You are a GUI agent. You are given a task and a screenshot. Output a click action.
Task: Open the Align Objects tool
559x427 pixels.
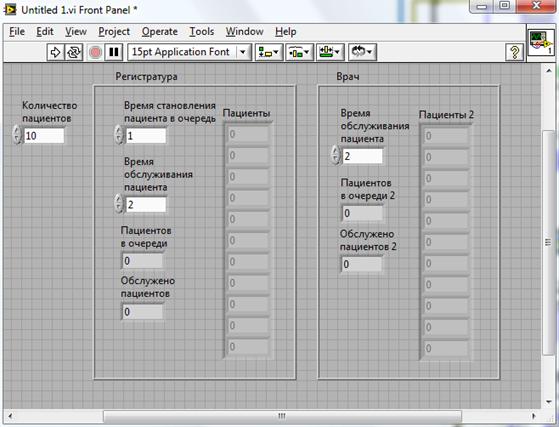coord(269,52)
